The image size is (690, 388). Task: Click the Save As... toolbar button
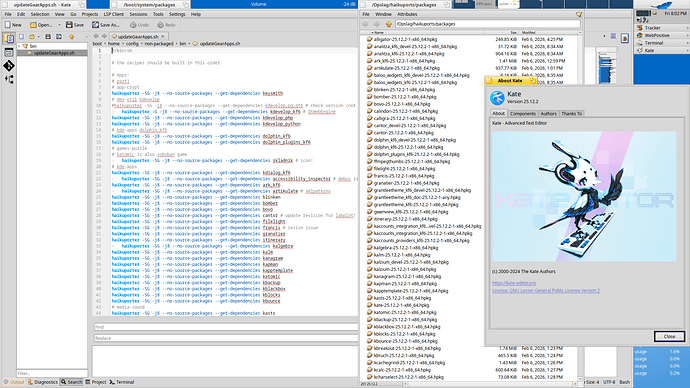[106, 25]
